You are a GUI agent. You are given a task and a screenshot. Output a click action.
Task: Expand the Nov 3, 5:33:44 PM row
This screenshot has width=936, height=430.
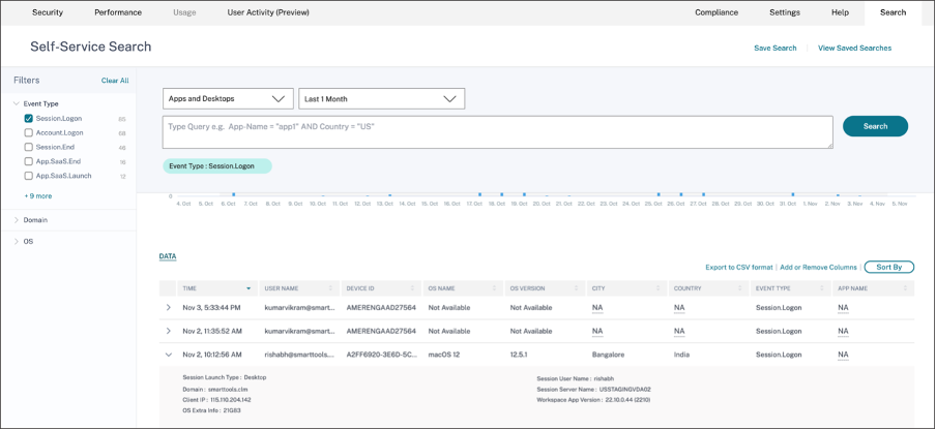[x=169, y=307]
